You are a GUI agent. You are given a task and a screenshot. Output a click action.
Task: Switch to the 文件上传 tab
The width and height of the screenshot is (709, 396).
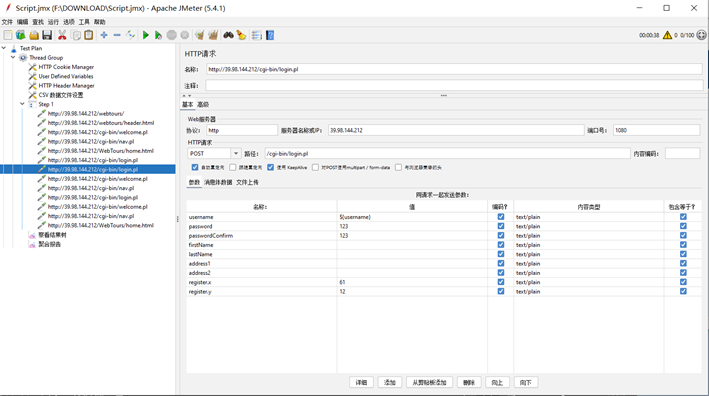click(x=247, y=182)
